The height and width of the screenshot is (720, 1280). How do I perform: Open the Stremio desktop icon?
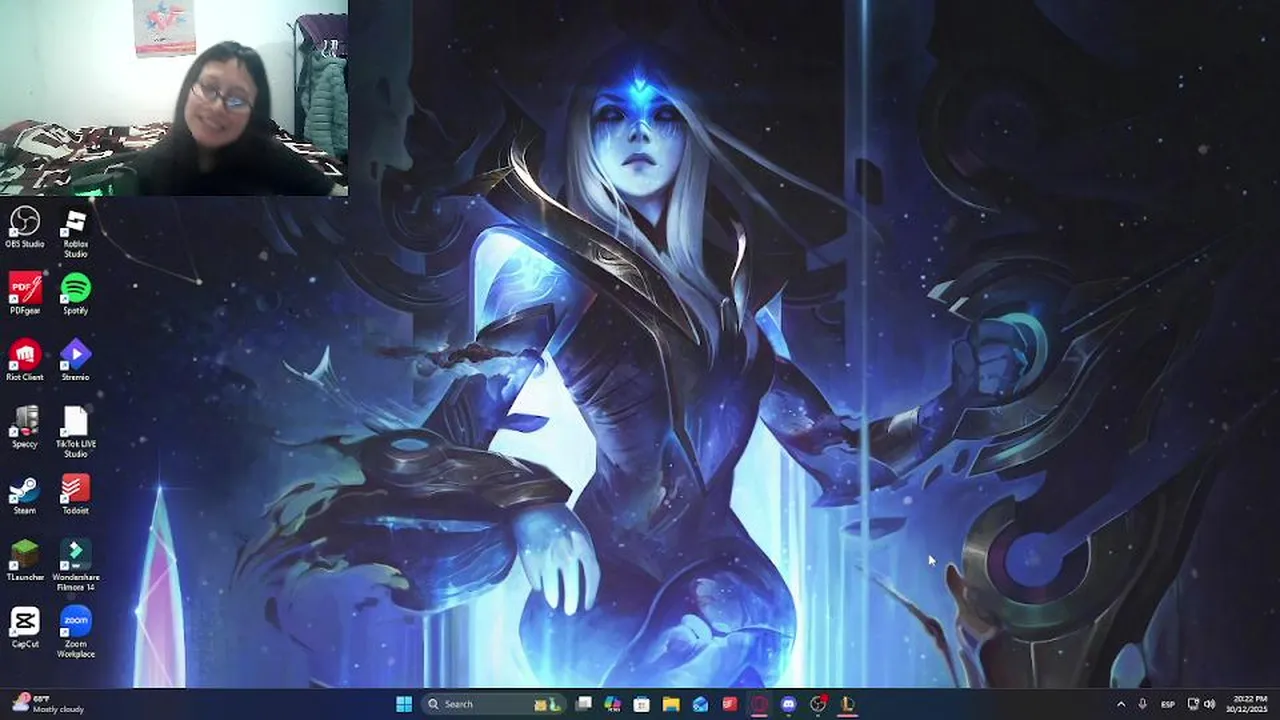76,361
